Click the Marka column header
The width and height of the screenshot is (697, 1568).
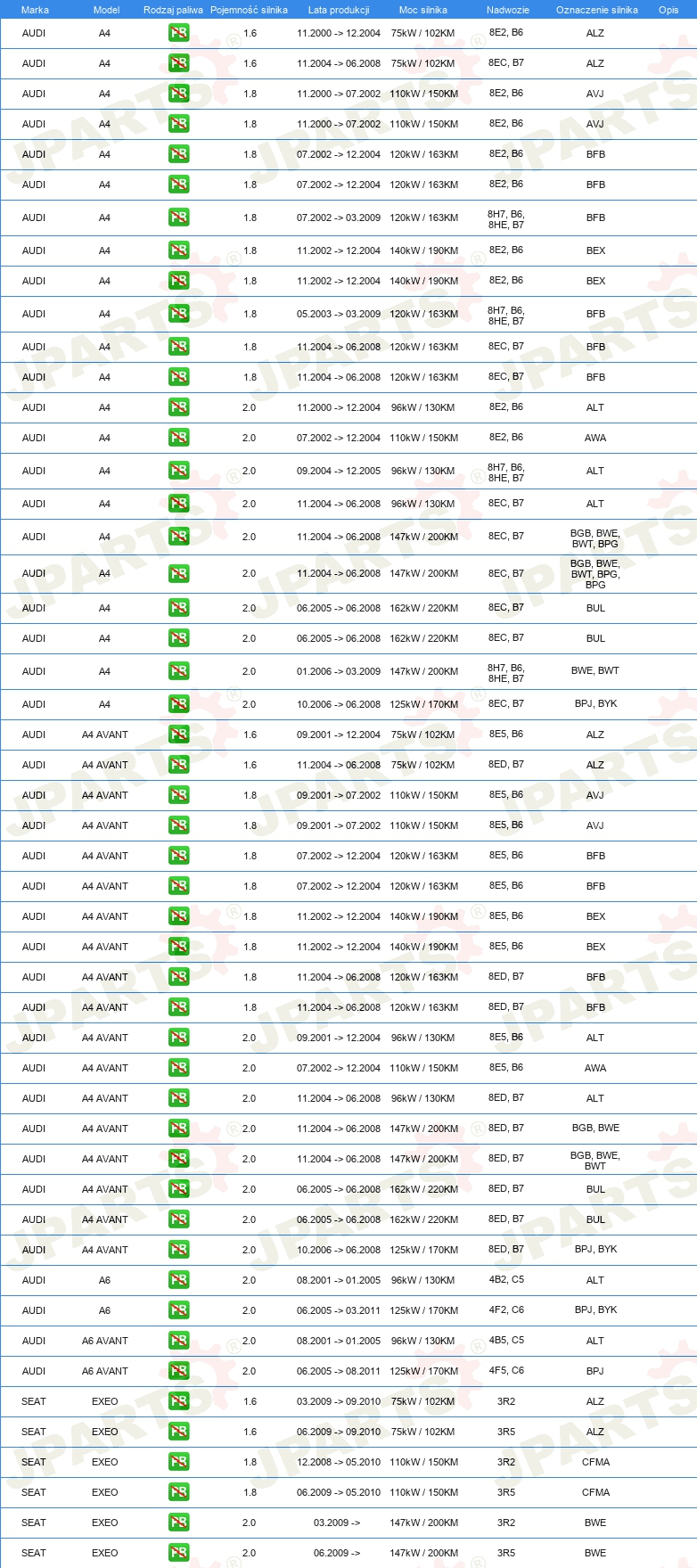pos(35,10)
